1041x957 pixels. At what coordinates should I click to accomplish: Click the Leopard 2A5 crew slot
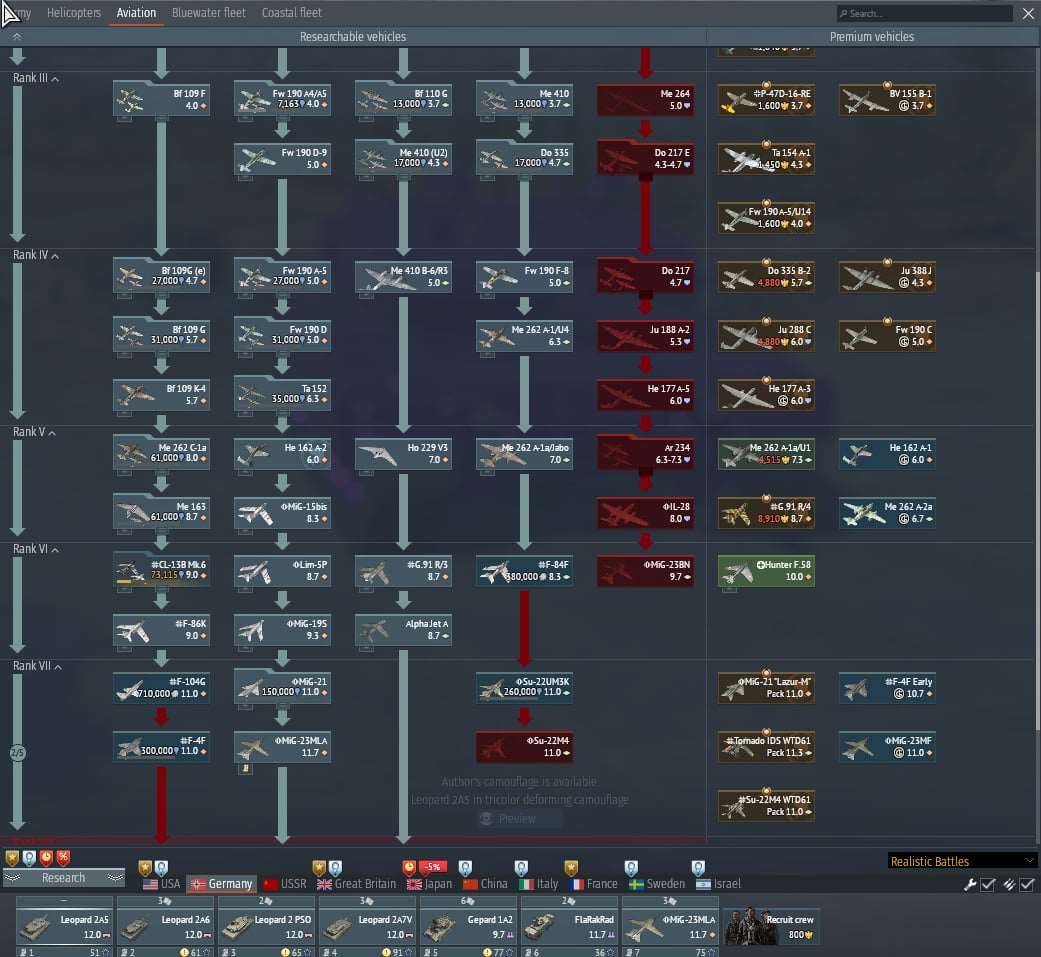point(64,926)
